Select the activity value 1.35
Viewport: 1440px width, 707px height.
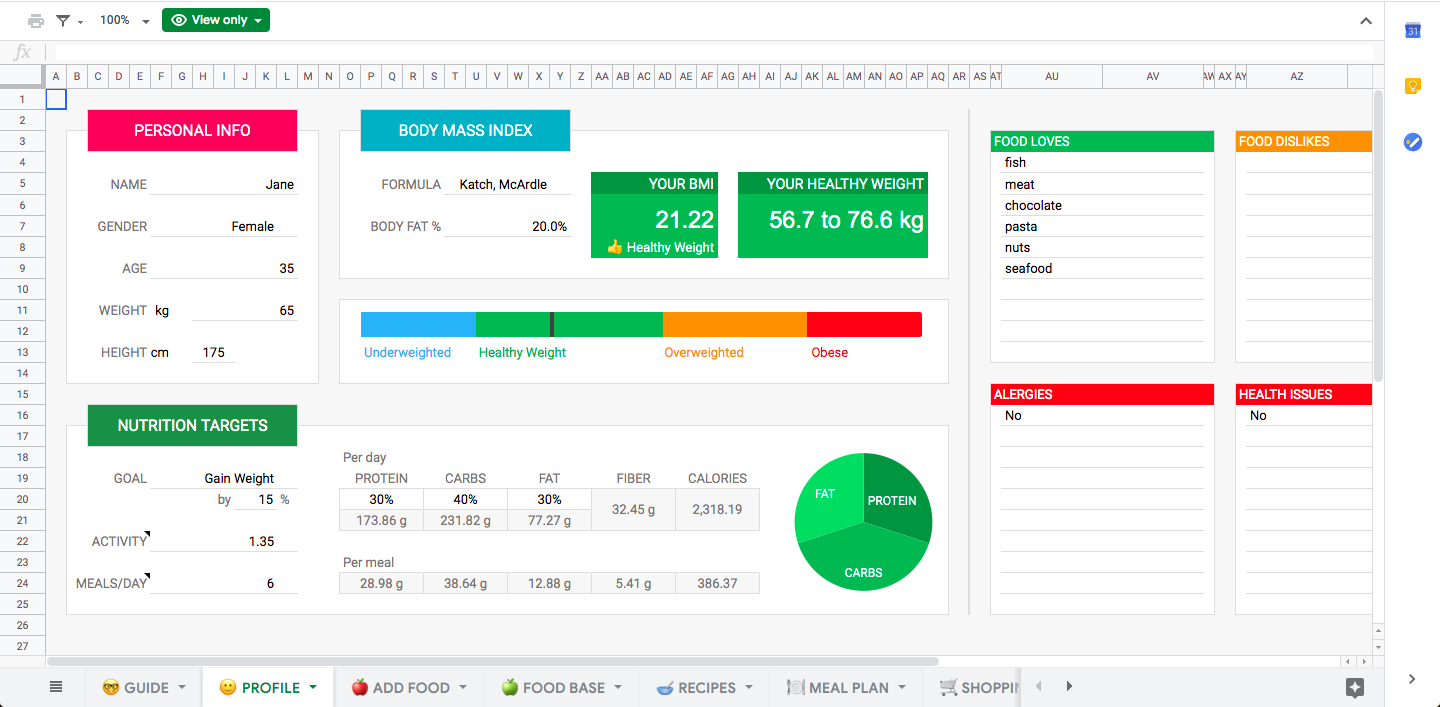coord(224,541)
